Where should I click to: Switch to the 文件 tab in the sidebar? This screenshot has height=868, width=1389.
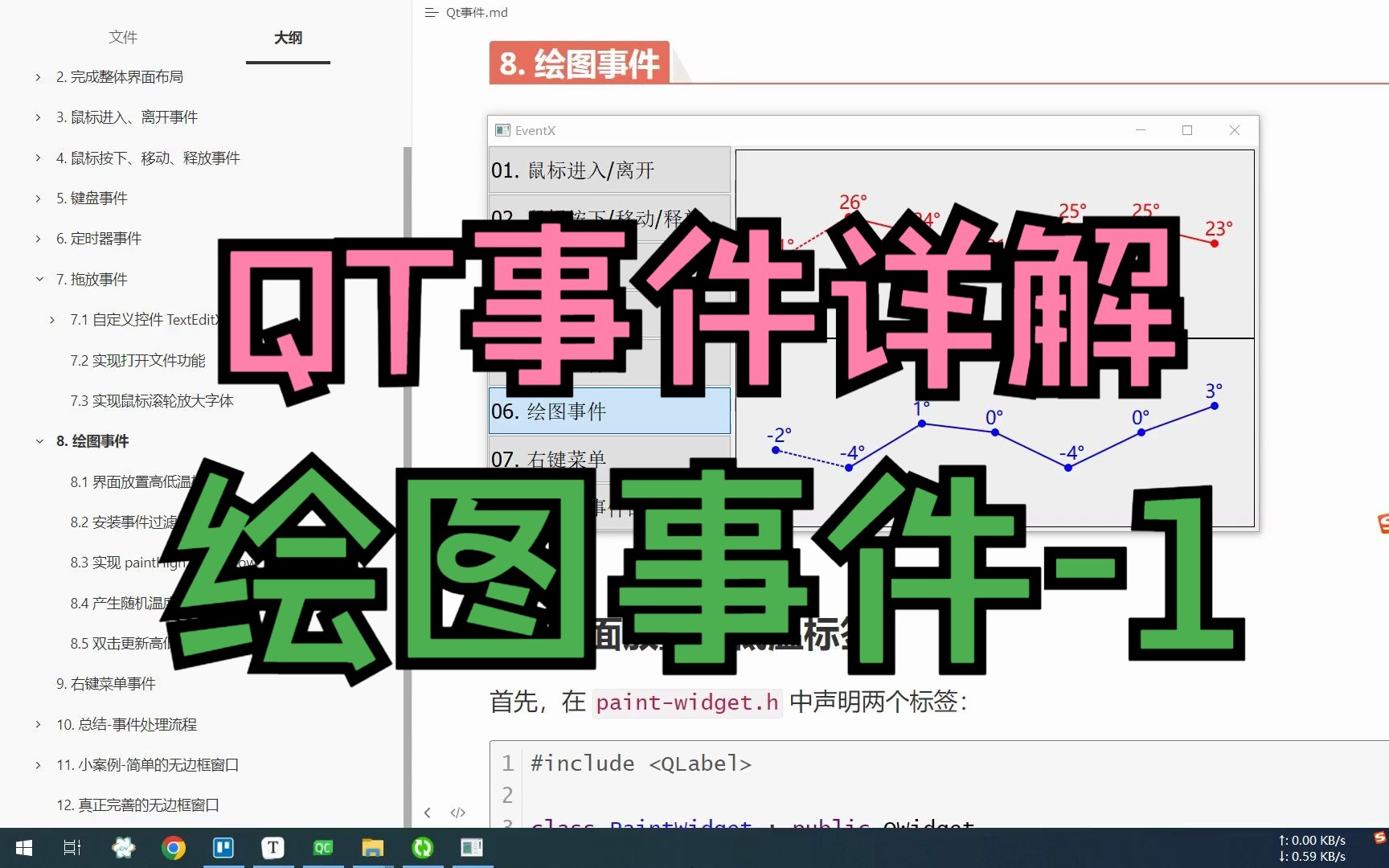pyautogui.click(x=123, y=38)
